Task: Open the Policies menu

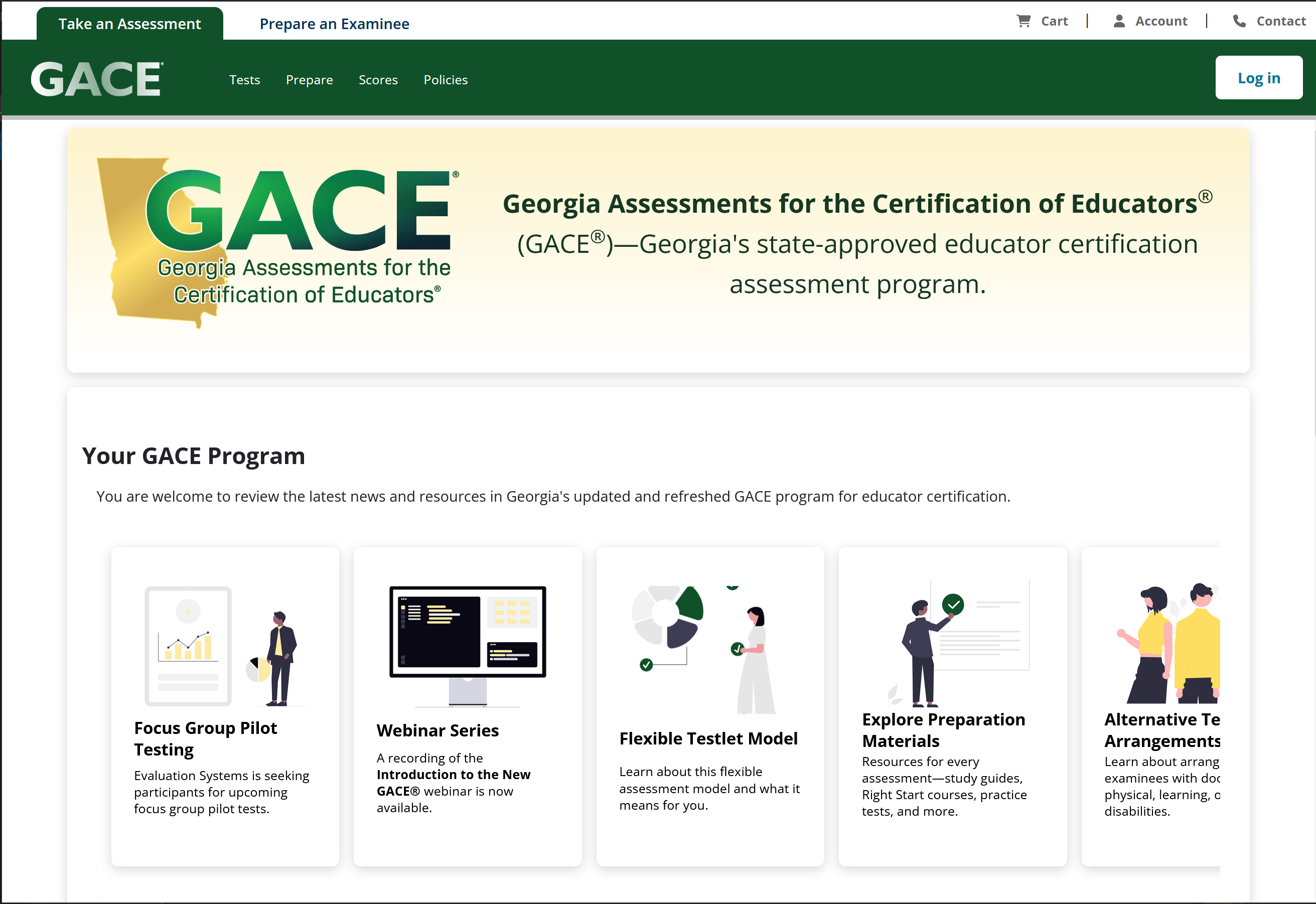Action: (x=446, y=80)
